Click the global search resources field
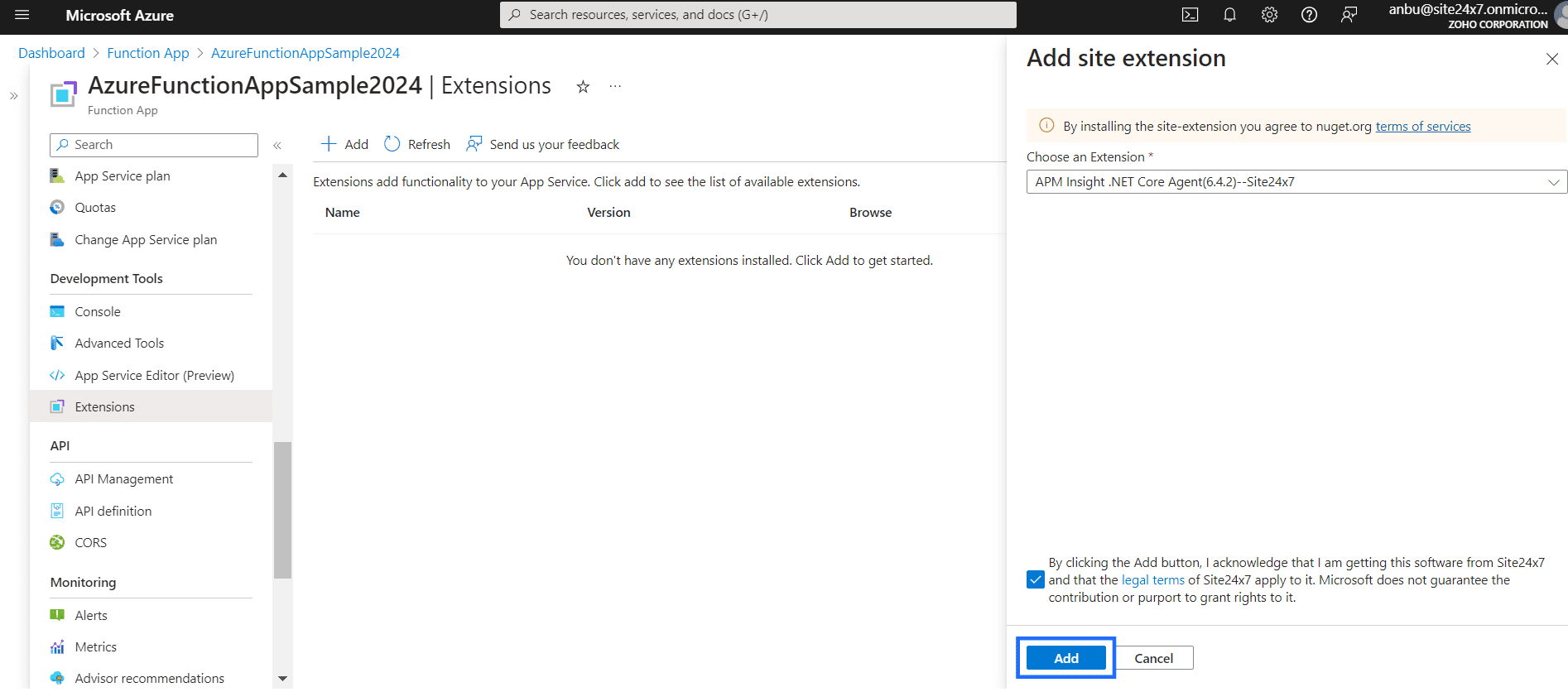1568x692 pixels. (758, 15)
